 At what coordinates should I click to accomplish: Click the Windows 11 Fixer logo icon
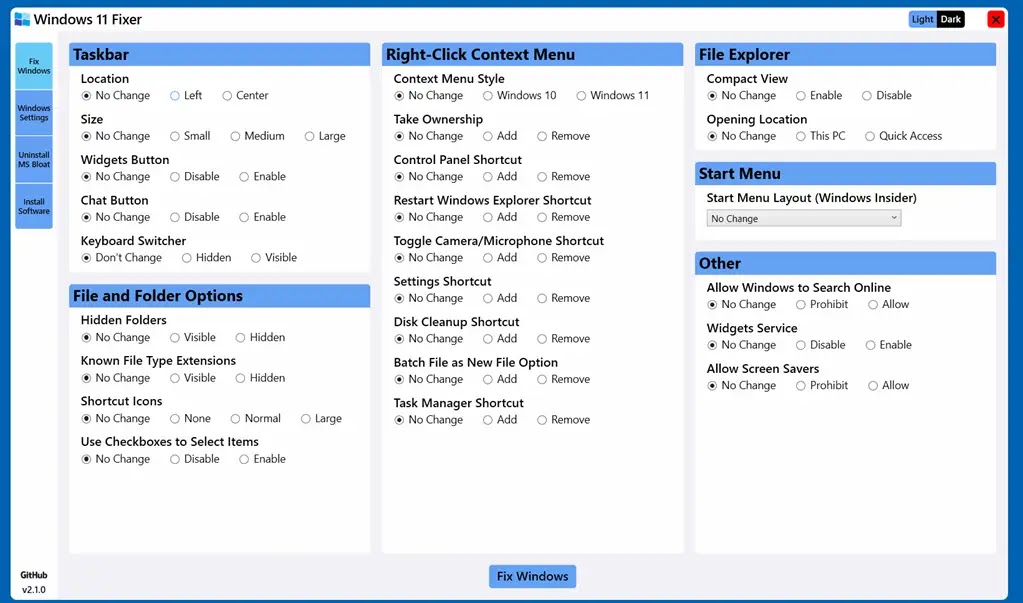[x=22, y=19]
